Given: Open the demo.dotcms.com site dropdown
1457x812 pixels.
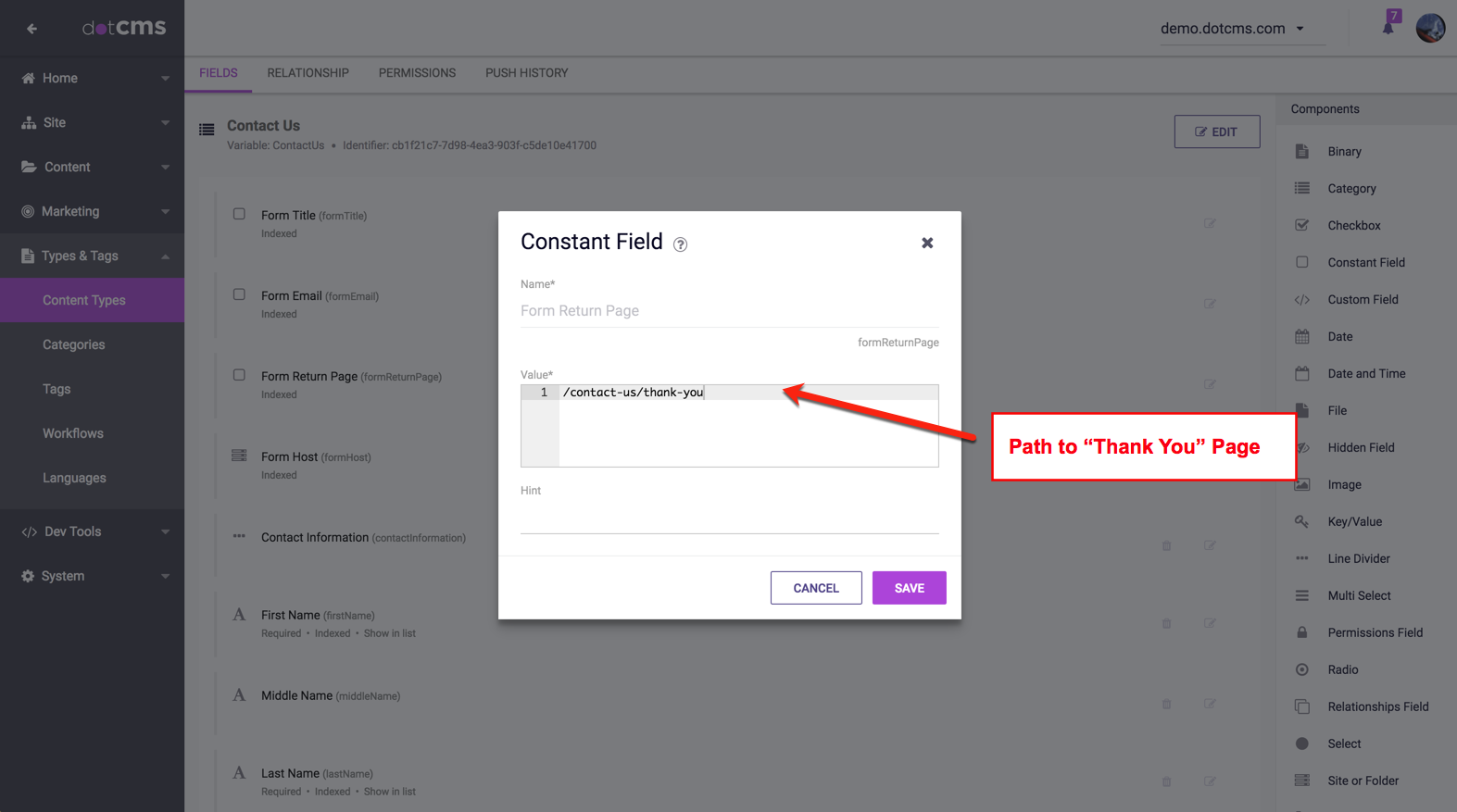Looking at the screenshot, I should point(1232,29).
